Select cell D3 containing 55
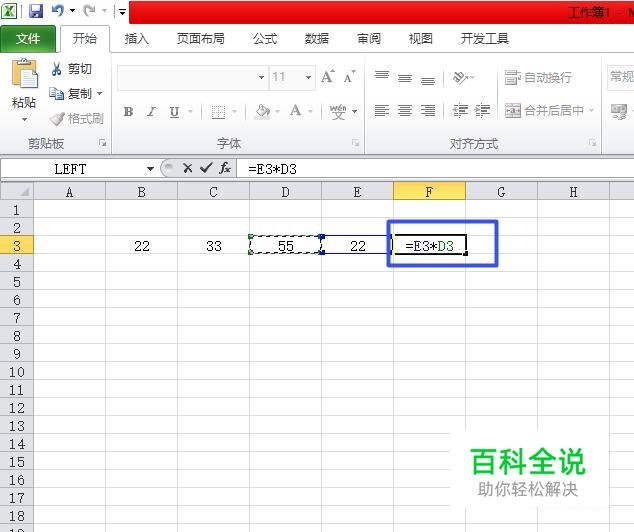 click(285, 245)
